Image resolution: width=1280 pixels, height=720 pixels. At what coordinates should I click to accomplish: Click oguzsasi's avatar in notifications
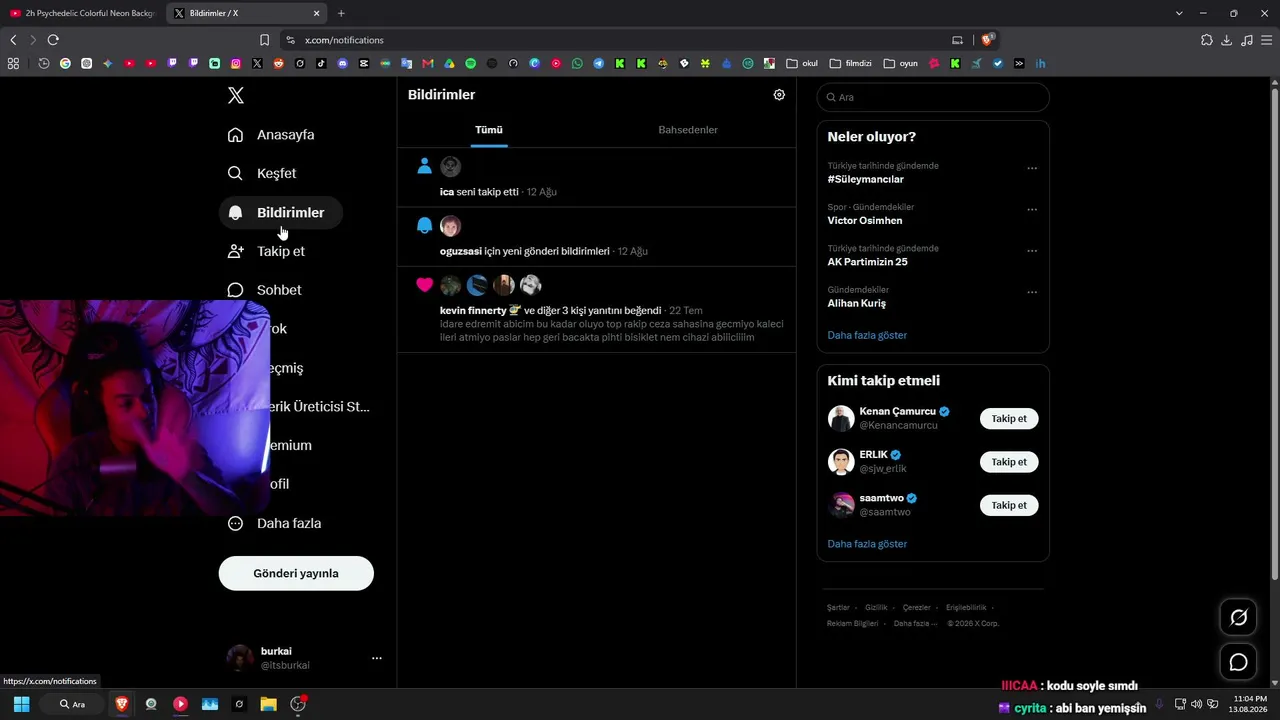pos(451,226)
